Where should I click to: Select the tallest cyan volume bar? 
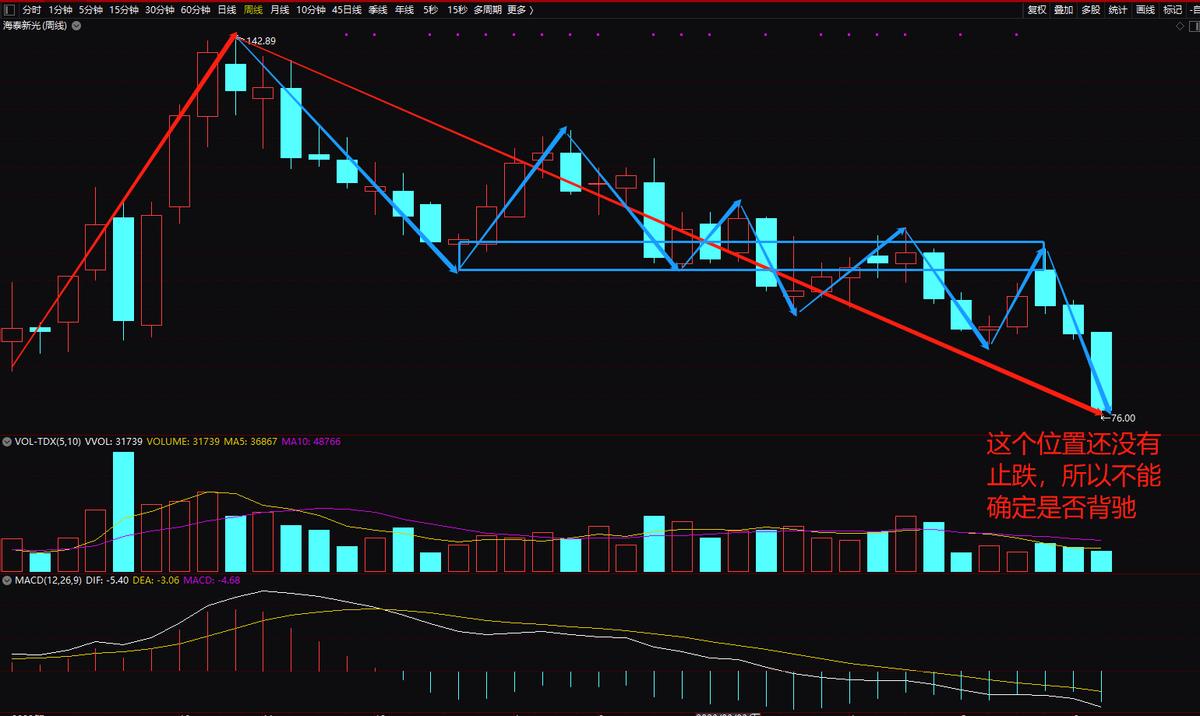123,511
